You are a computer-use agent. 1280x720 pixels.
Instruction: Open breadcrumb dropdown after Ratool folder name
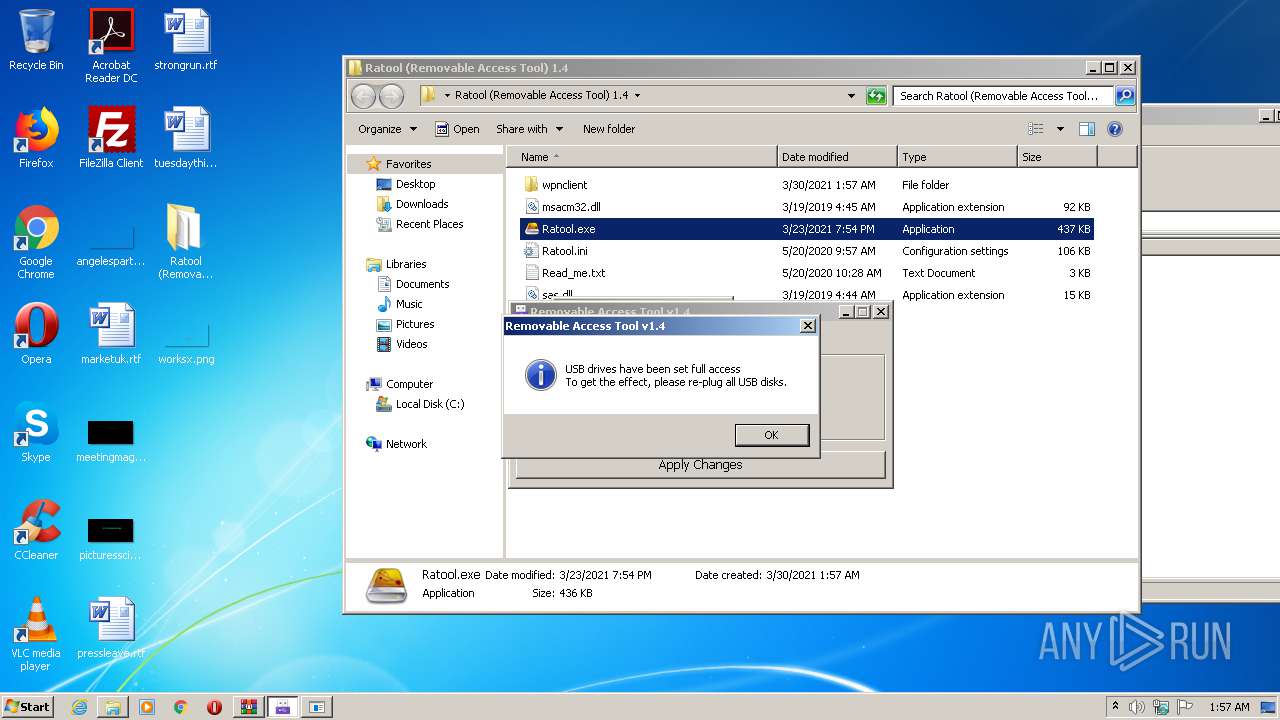pos(637,96)
